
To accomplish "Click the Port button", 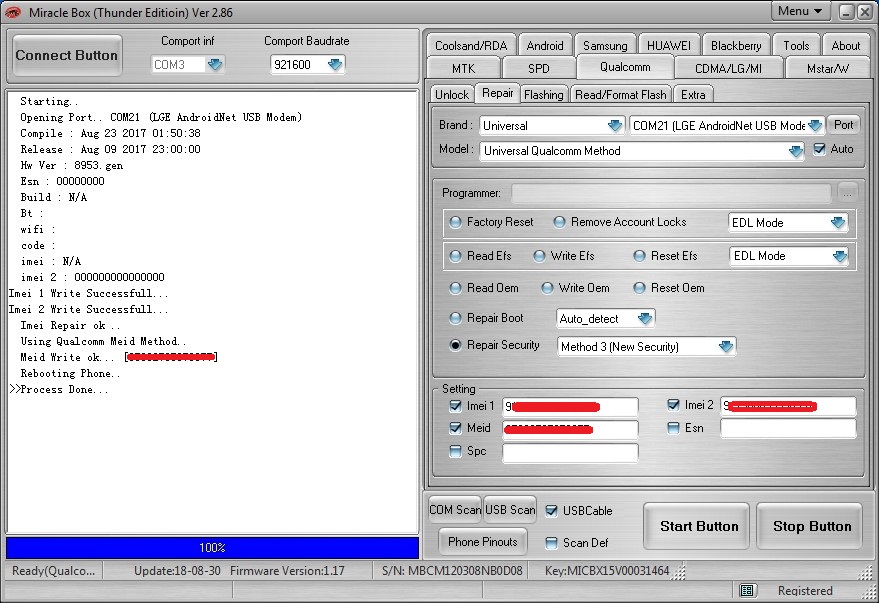I will tap(843, 124).
